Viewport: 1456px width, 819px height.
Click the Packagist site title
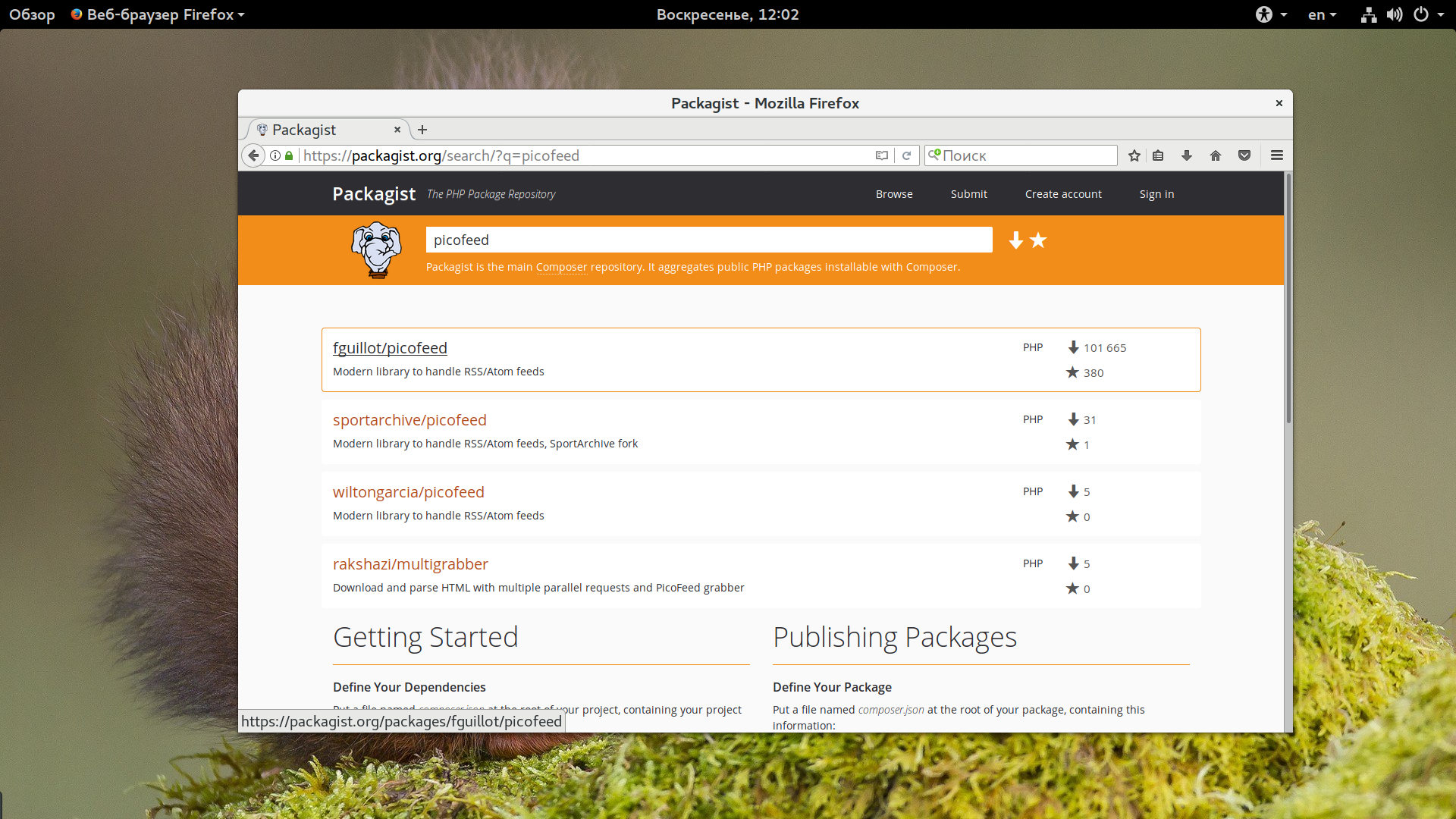[374, 194]
